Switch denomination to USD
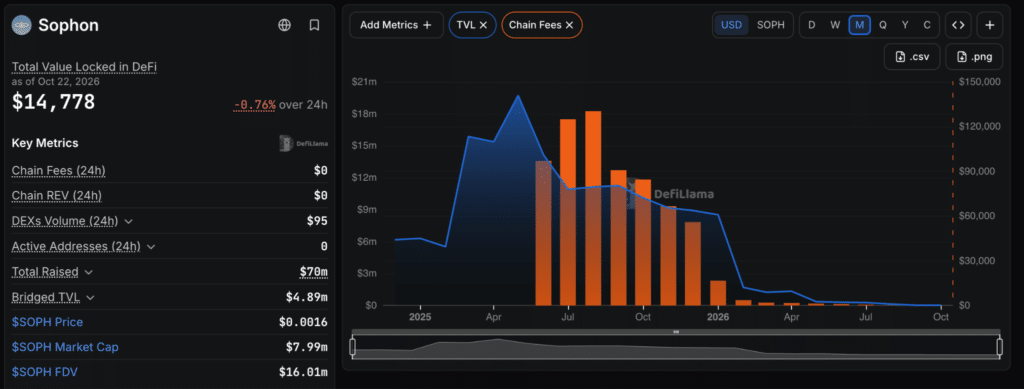 pyautogui.click(x=731, y=25)
